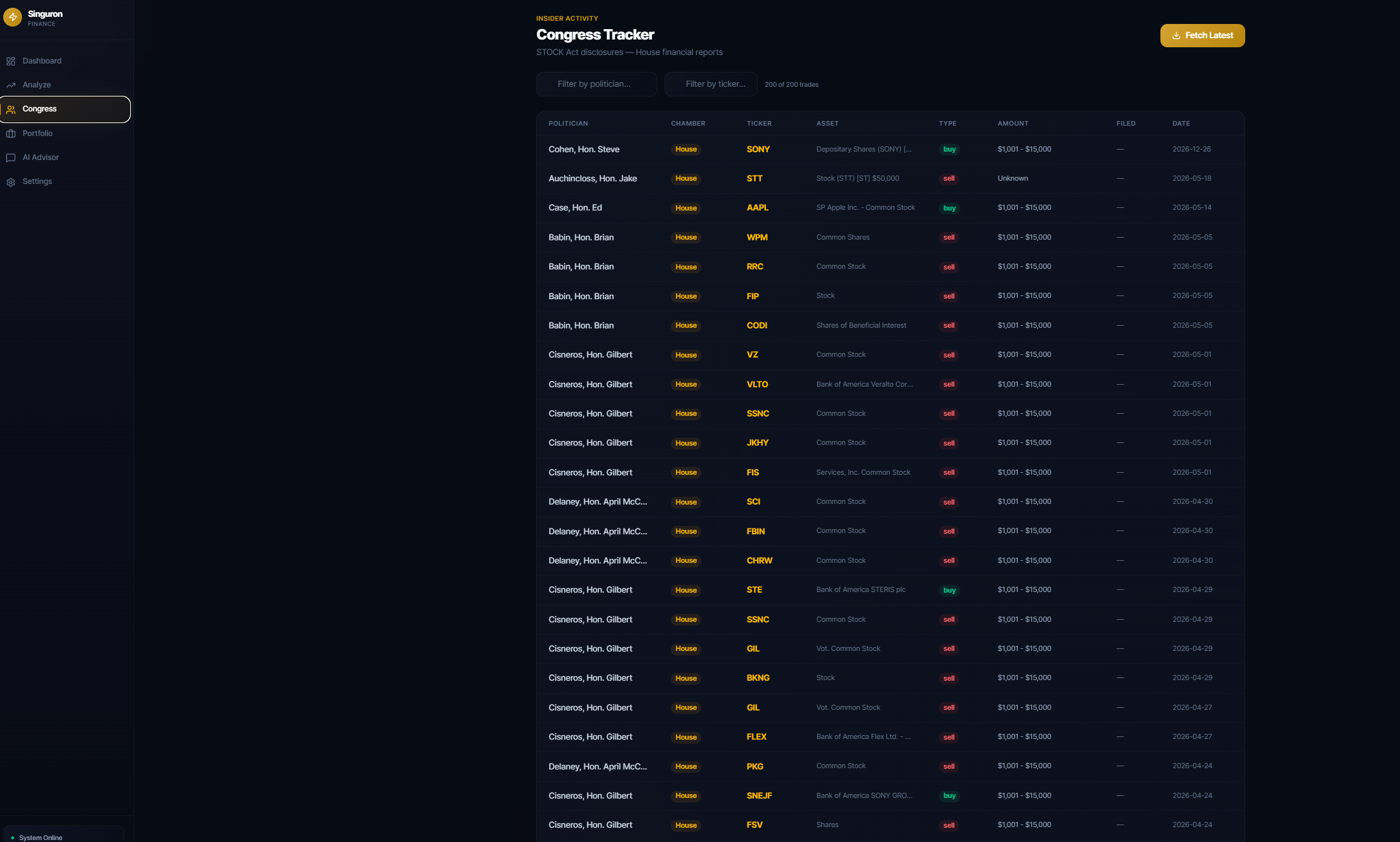Screen dimensions: 1400x842
Task: Click the SCI ticker symbol
Action: click(x=753, y=501)
